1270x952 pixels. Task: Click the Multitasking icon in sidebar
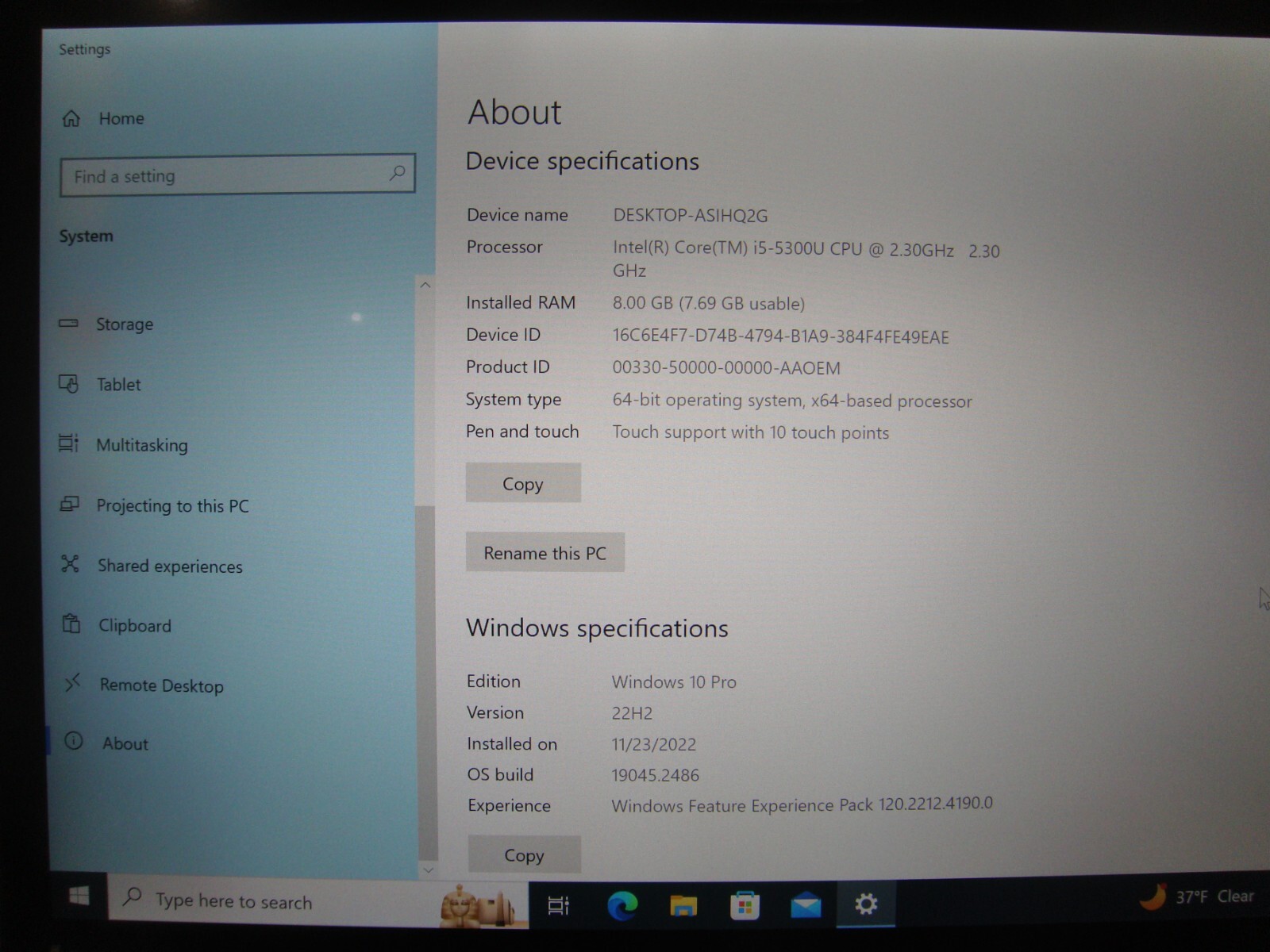tap(69, 443)
